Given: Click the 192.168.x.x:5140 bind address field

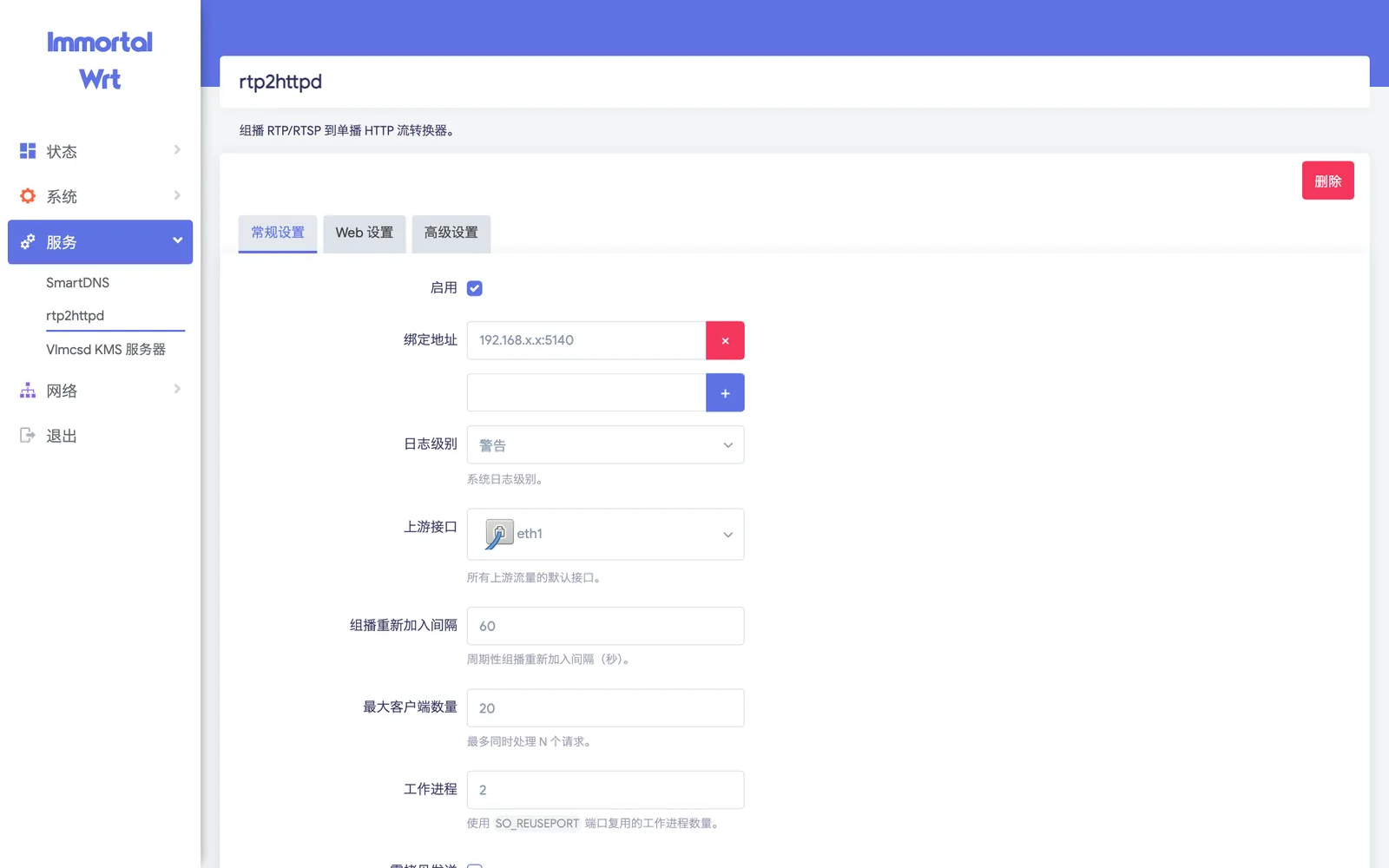Looking at the screenshot, I should click(x=586, y=340).
